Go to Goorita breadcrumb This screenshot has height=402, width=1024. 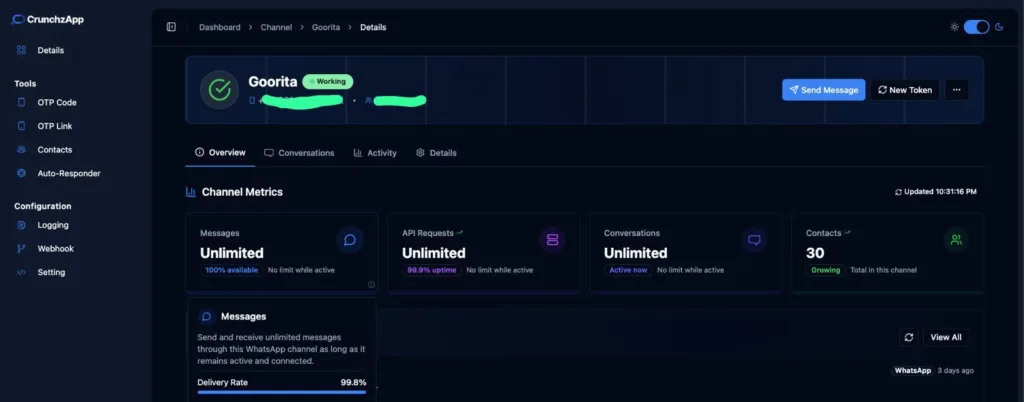(326, 27)
